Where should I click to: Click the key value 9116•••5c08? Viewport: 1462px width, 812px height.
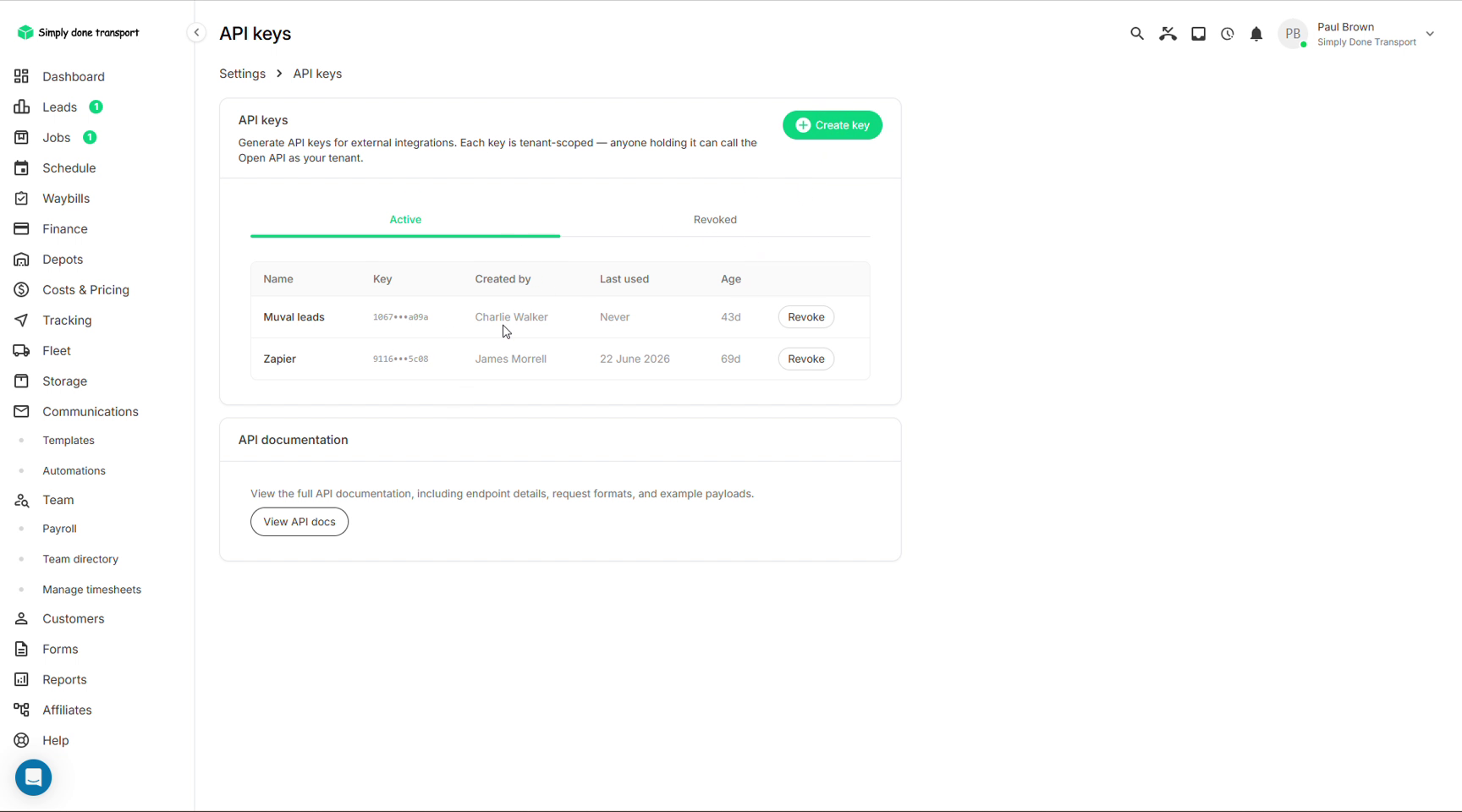pos(400,359)
